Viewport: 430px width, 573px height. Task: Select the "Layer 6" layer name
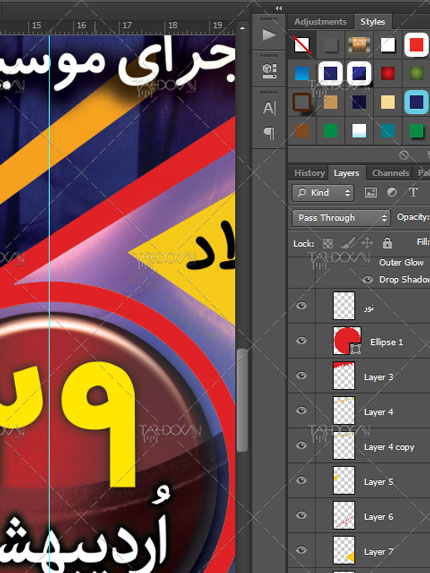point(378,517)
